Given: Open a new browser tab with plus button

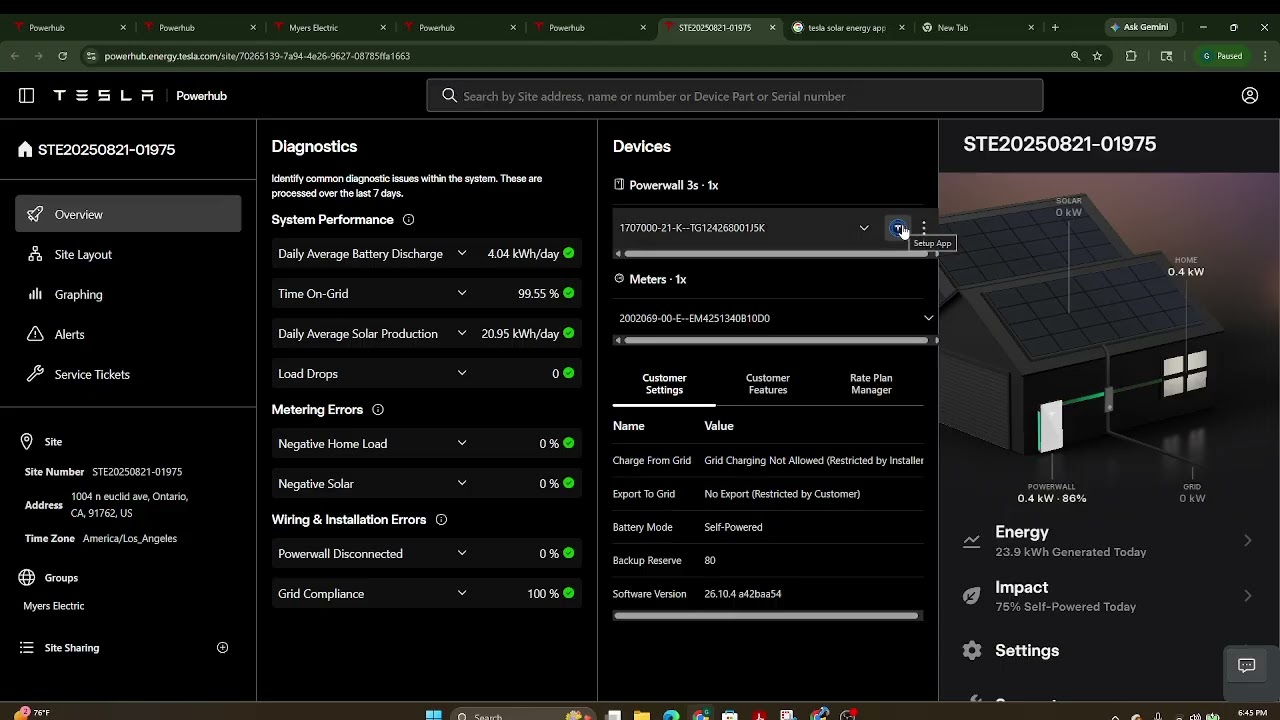Looking at the screenshot, I should click(x=1055, y=28).
